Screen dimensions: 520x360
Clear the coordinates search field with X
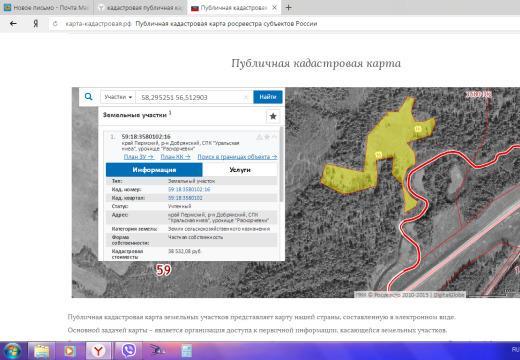tap(246, 97)
